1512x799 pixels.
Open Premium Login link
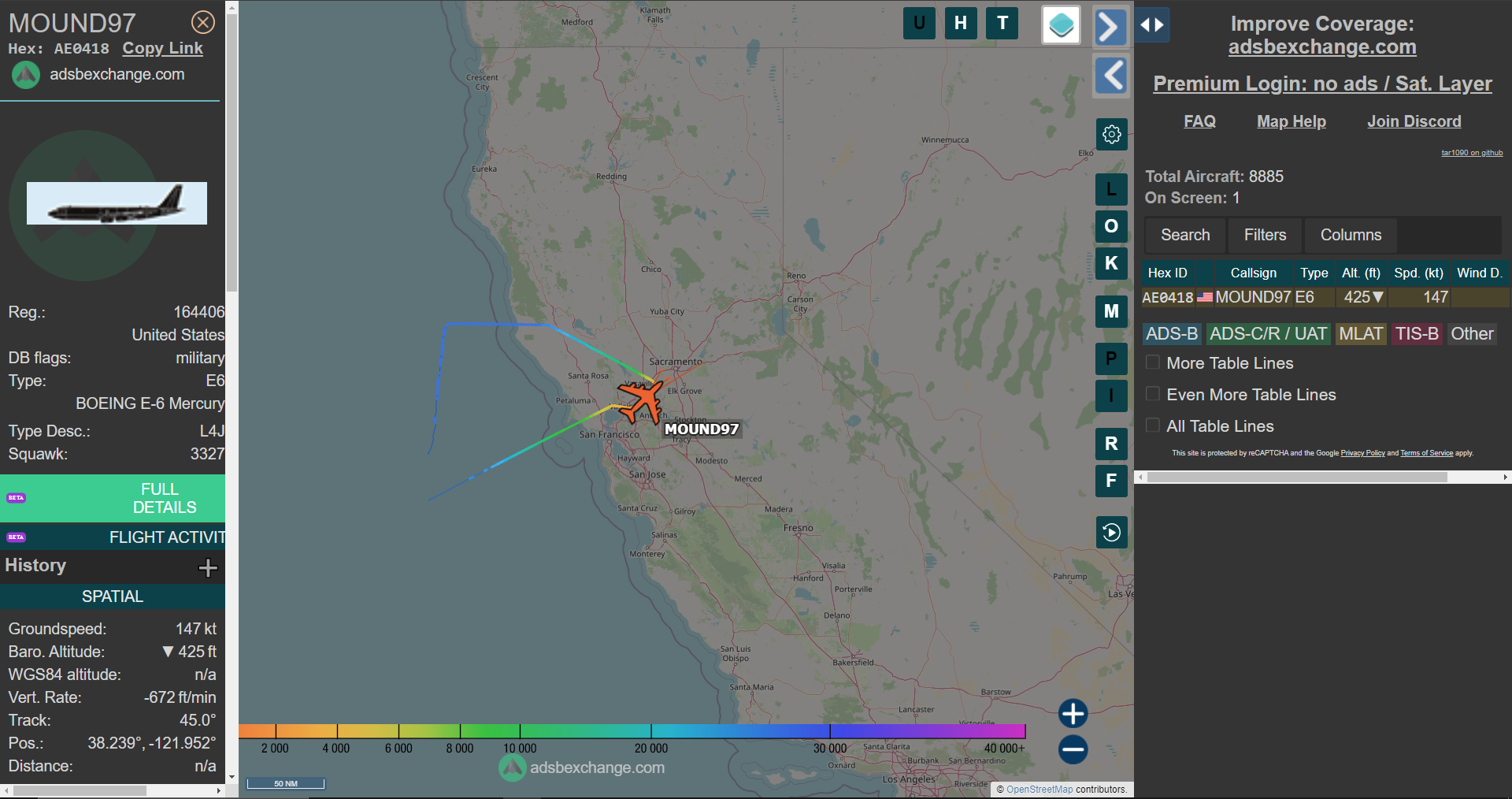(x=1322, y=84)
